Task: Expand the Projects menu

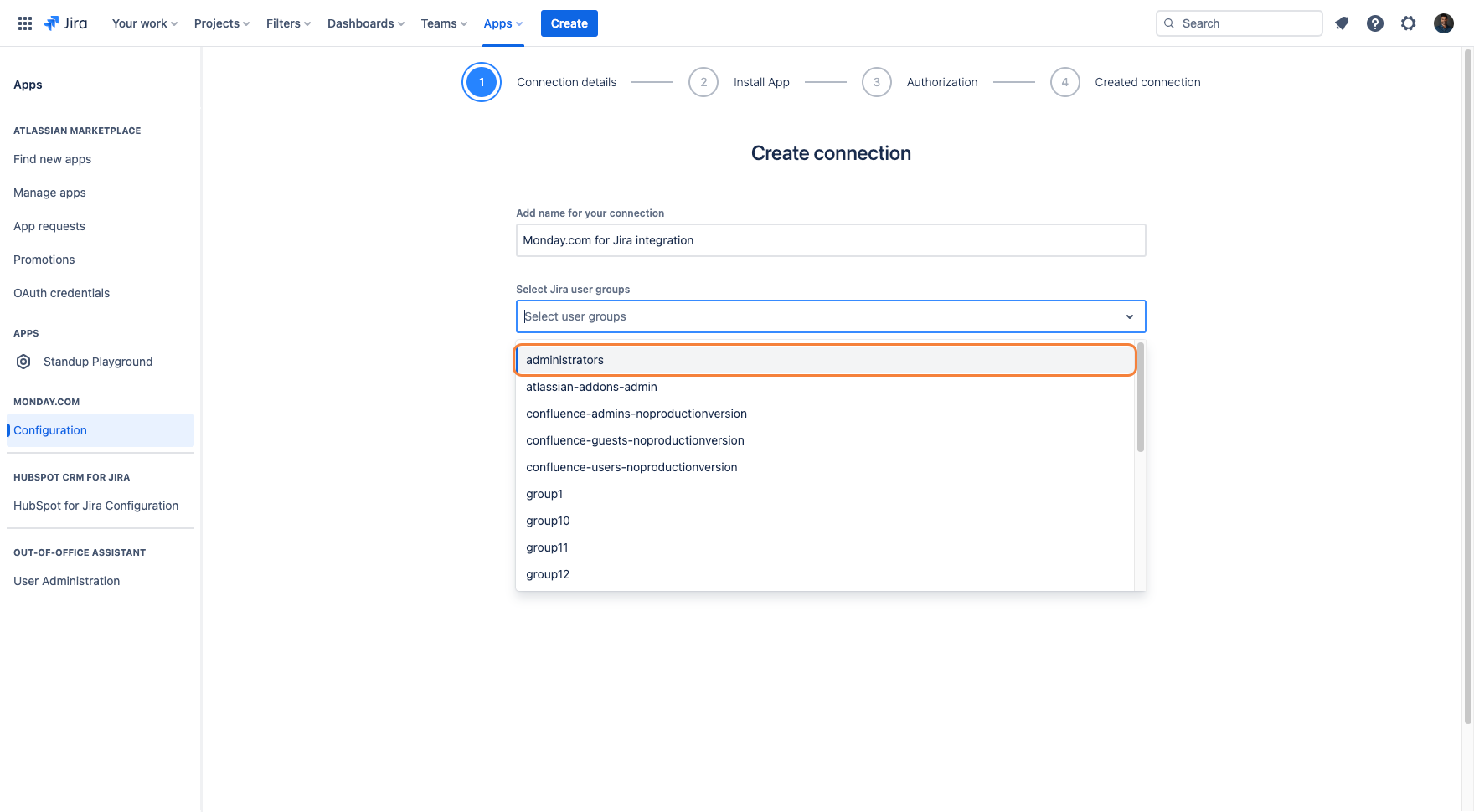Action: pyautogui.click(x=222, y=23)
